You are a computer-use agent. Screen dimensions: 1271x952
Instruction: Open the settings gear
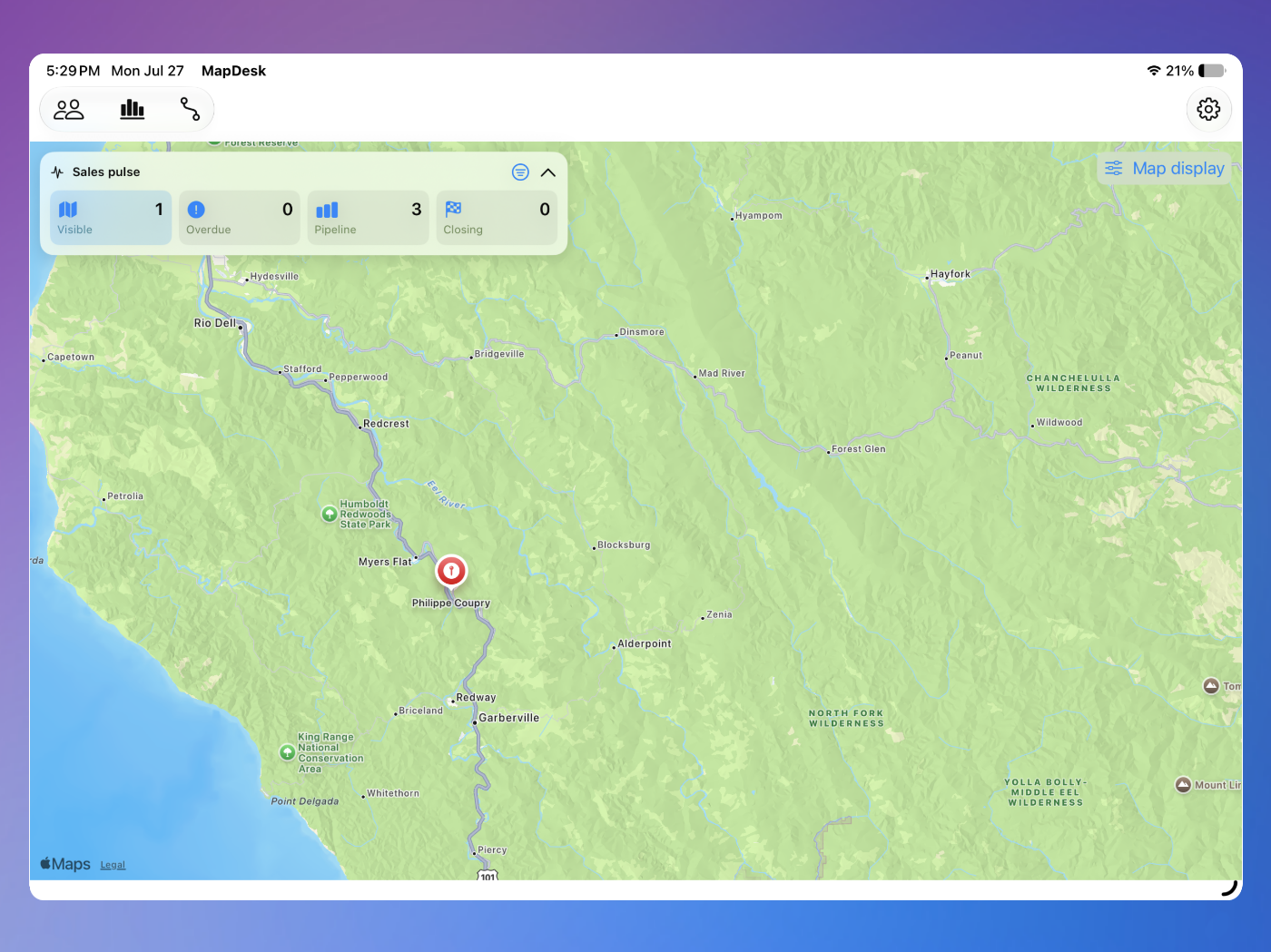[1208, 110]
